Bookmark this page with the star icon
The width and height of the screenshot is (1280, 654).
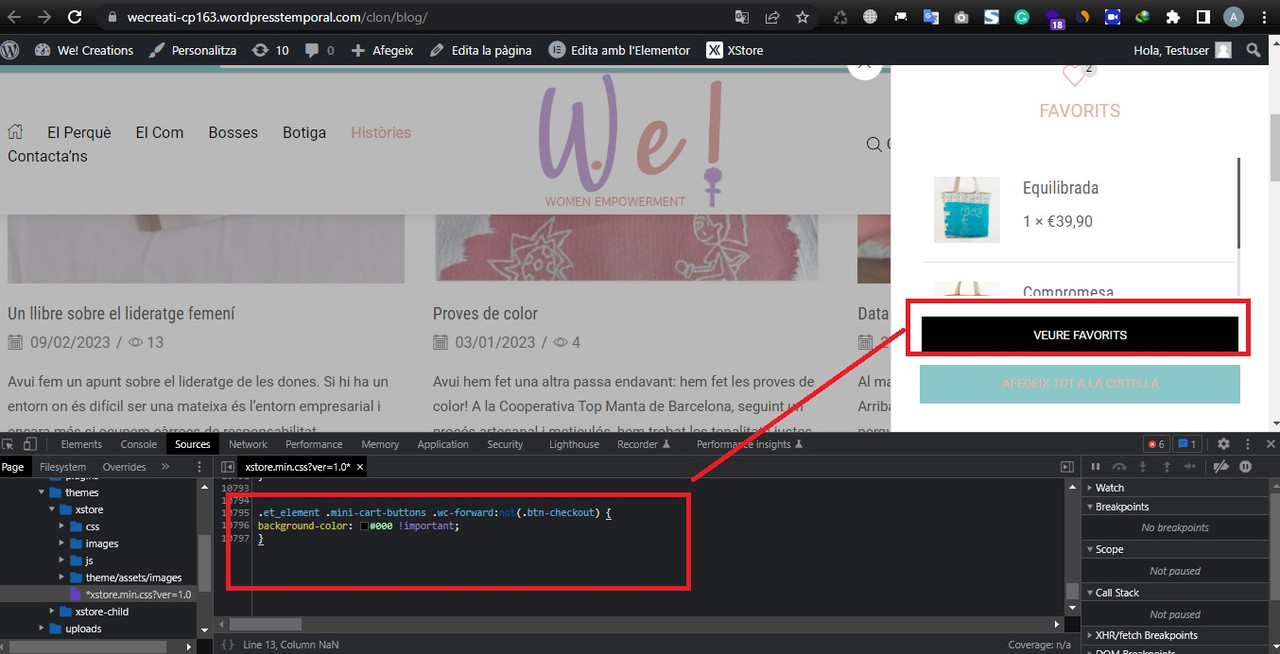tap(802, 17)
